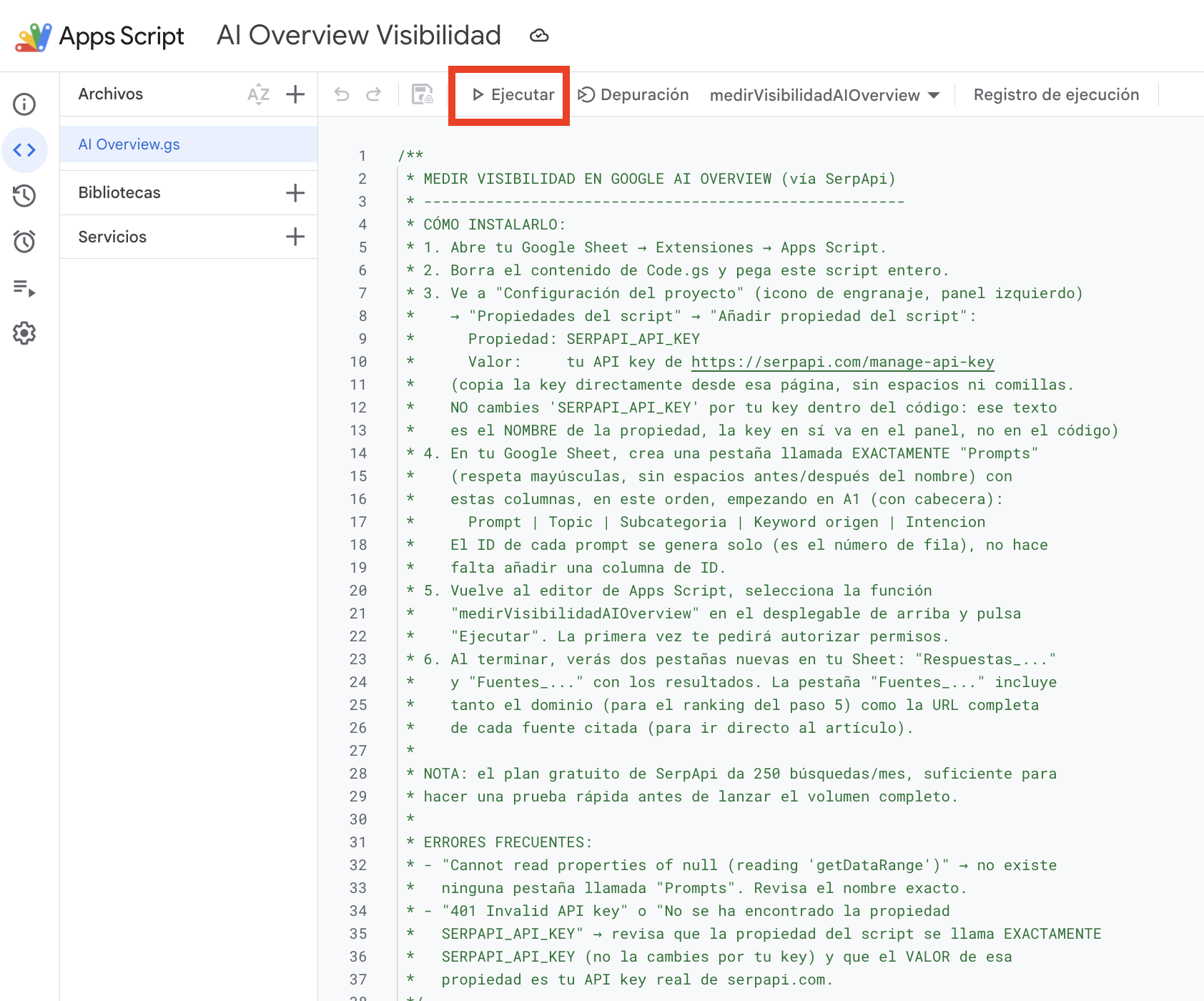Sort files alphabetically with AZ icon

[x=258, y=94]
